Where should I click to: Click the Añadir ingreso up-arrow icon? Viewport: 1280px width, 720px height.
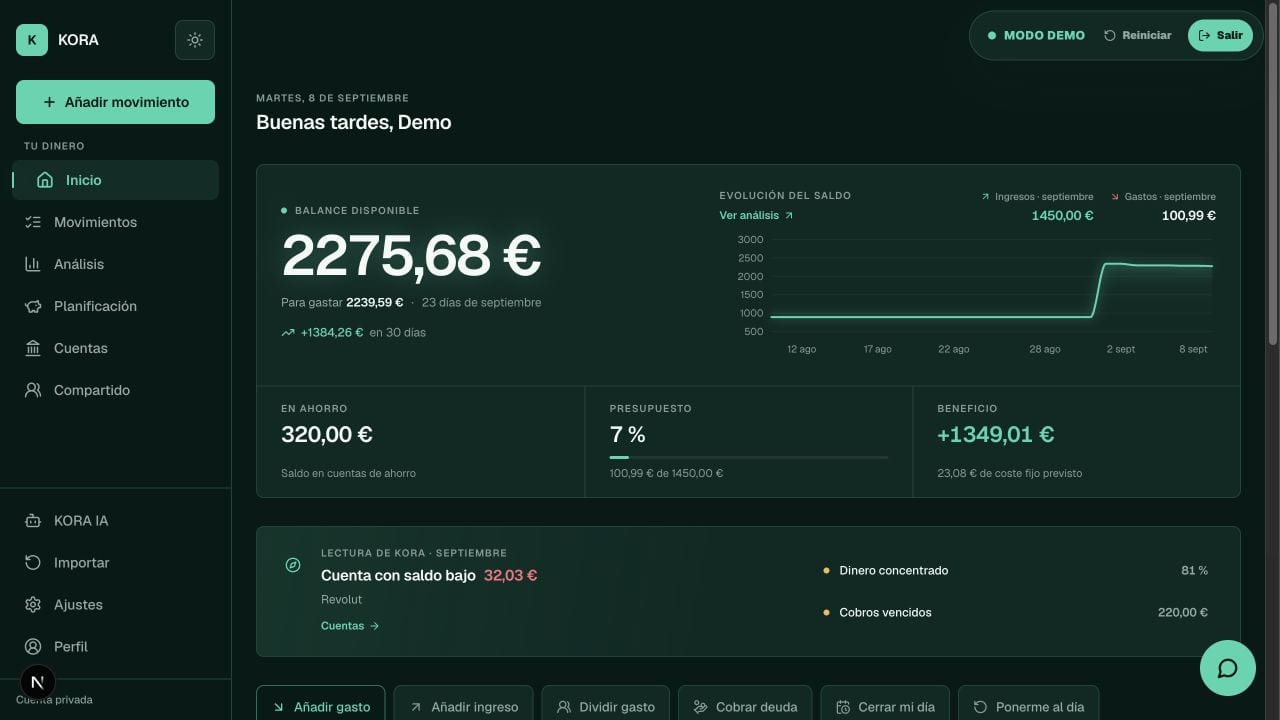(x=415, y=707)
